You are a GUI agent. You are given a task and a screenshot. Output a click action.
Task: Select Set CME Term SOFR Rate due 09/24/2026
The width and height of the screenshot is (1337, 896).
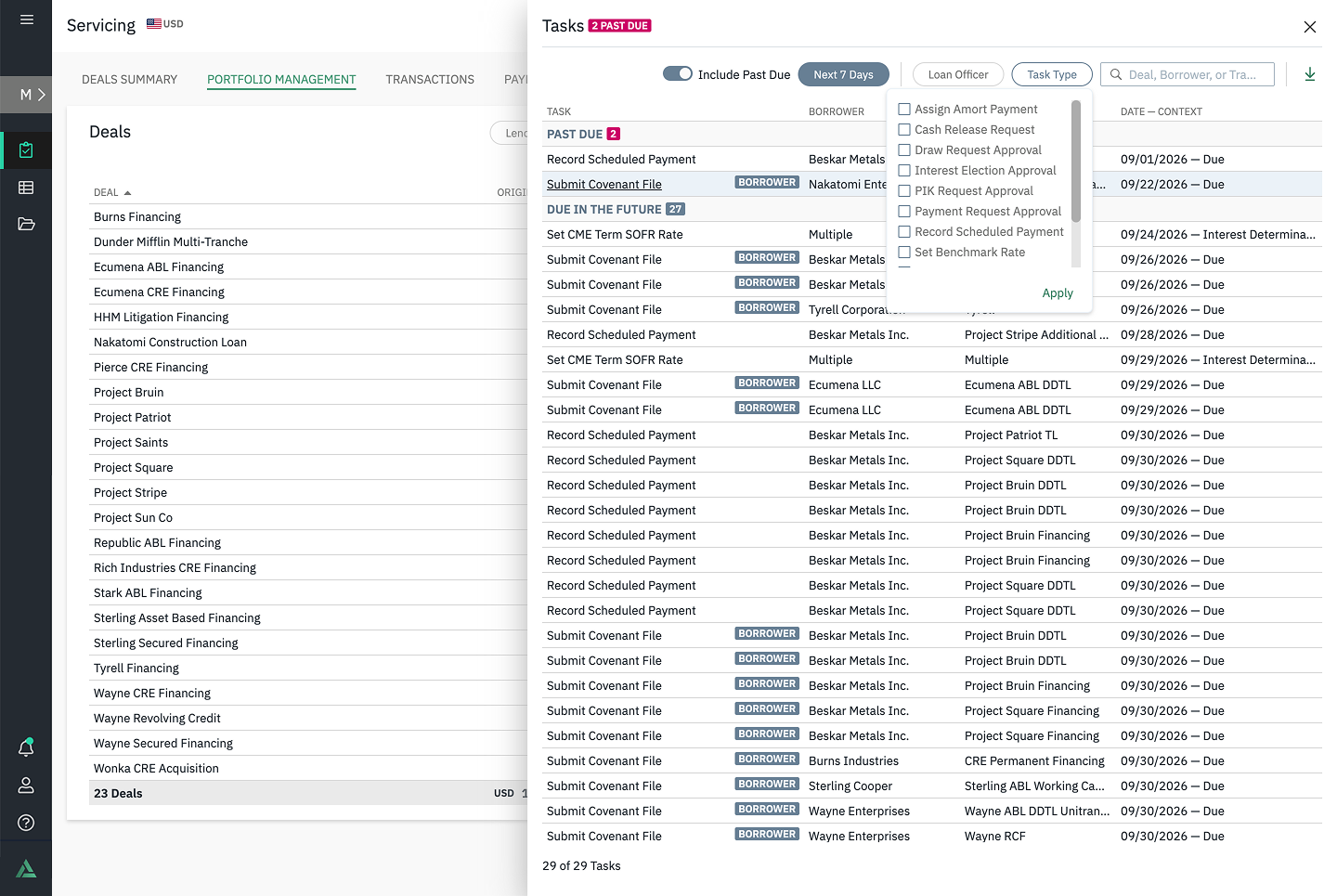[932, 235]
